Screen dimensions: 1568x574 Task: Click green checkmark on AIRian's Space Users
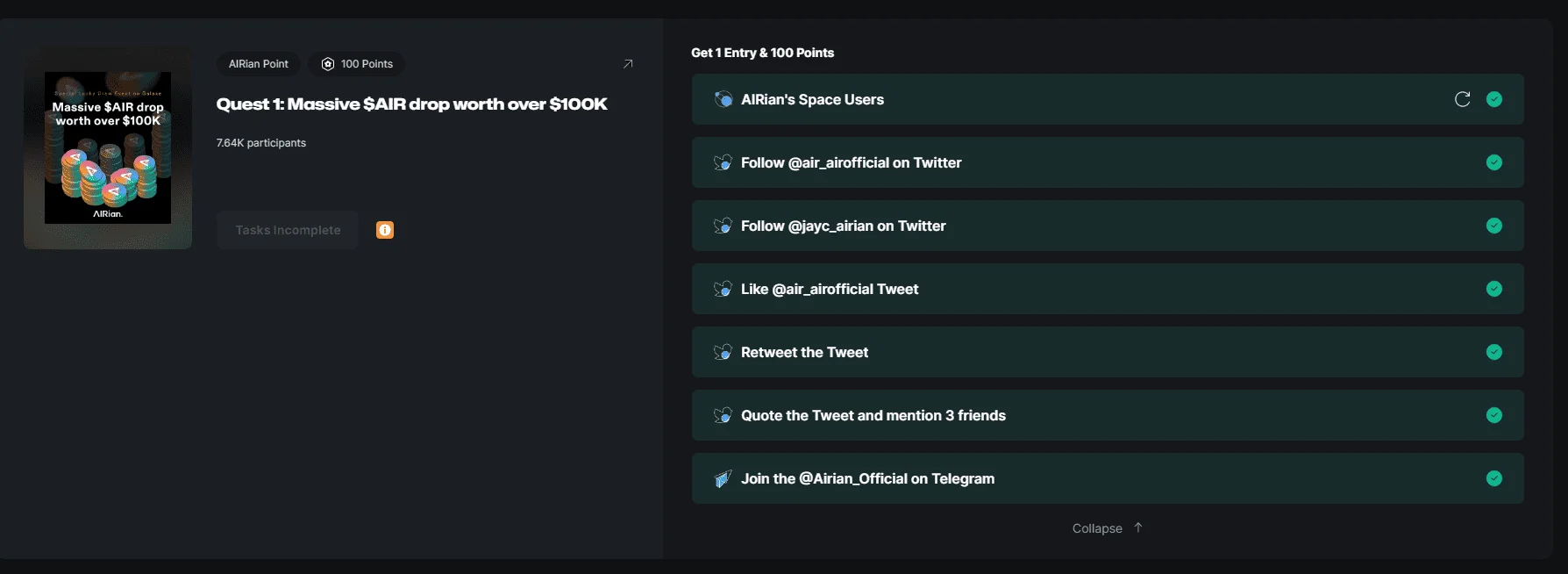(1494, 99)
